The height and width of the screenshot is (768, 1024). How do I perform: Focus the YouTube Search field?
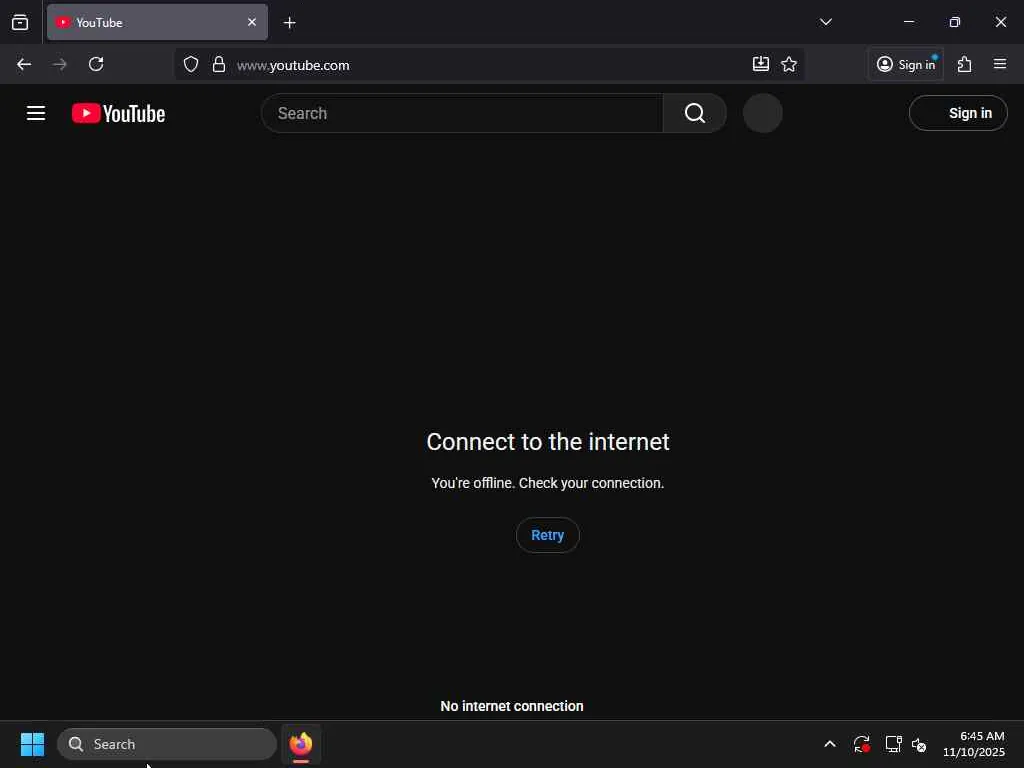click(x=462, y=113)
